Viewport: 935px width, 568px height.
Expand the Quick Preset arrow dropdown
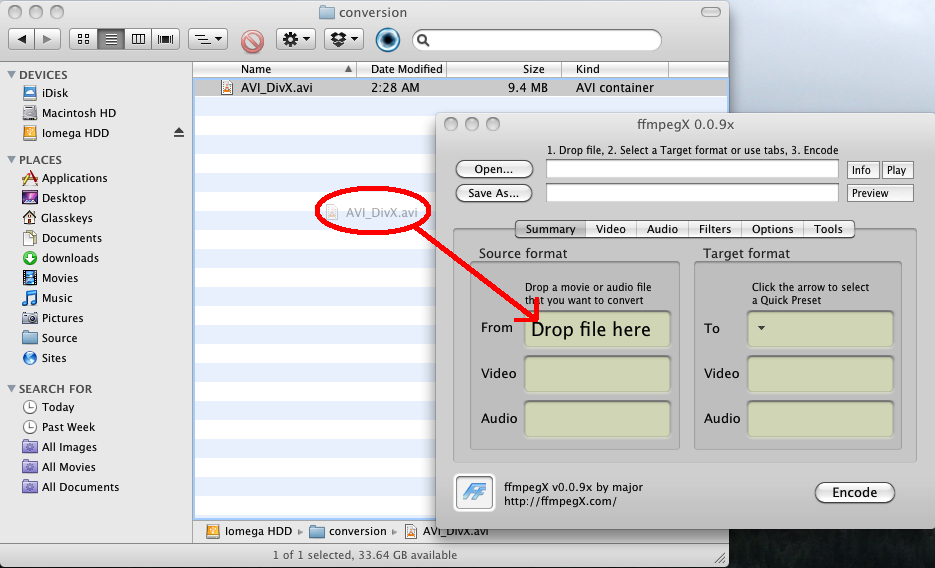(x=762, y=328)
